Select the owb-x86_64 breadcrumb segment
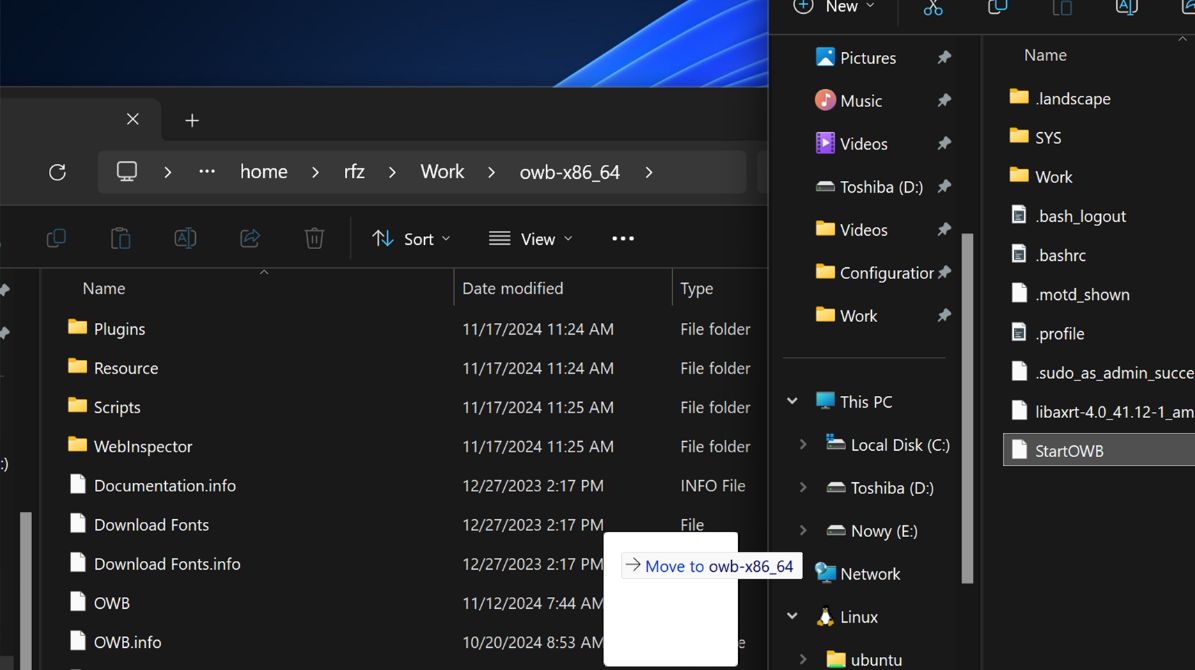1195x670 pixels. (569, 172)
